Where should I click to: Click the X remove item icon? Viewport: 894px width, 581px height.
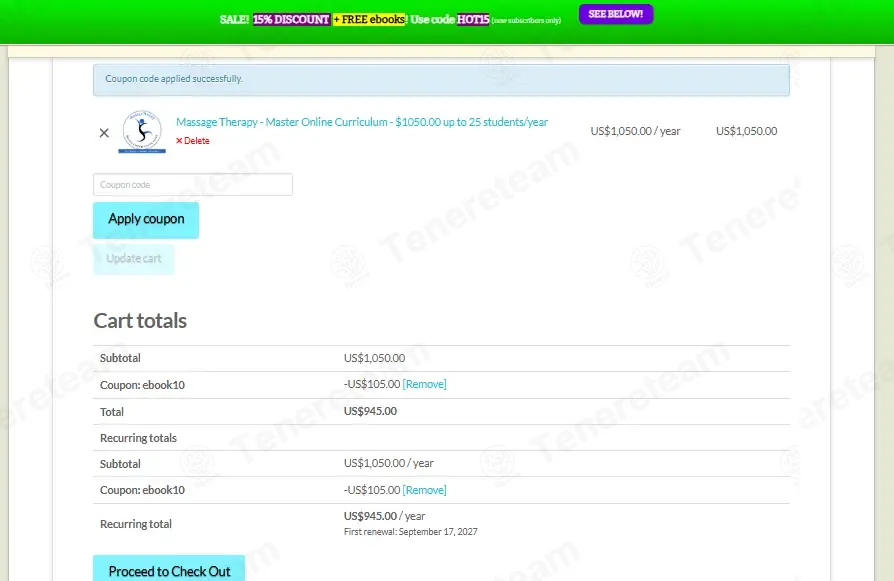104,133
